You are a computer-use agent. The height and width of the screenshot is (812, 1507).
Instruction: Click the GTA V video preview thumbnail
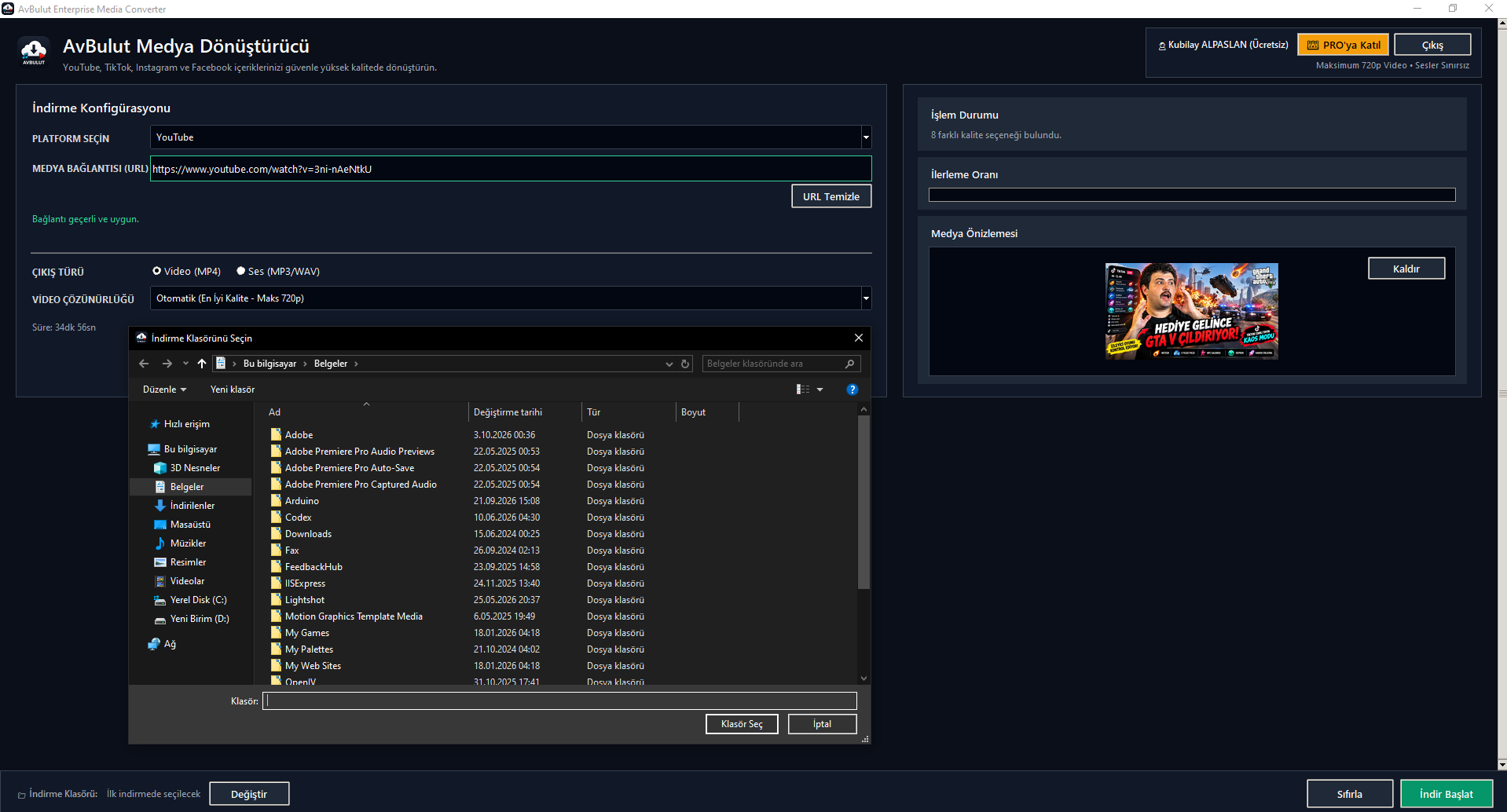click(1192, 311)
